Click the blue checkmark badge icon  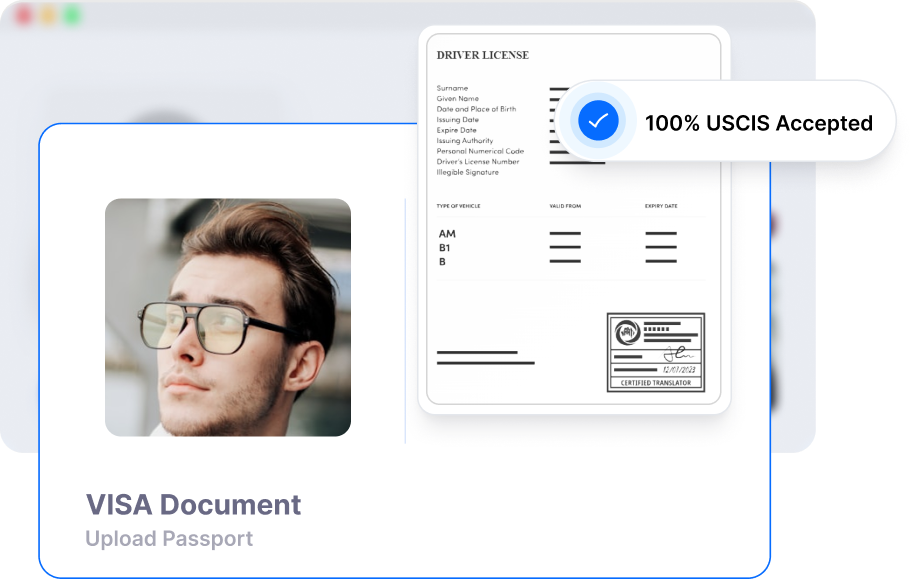point(598,122)
